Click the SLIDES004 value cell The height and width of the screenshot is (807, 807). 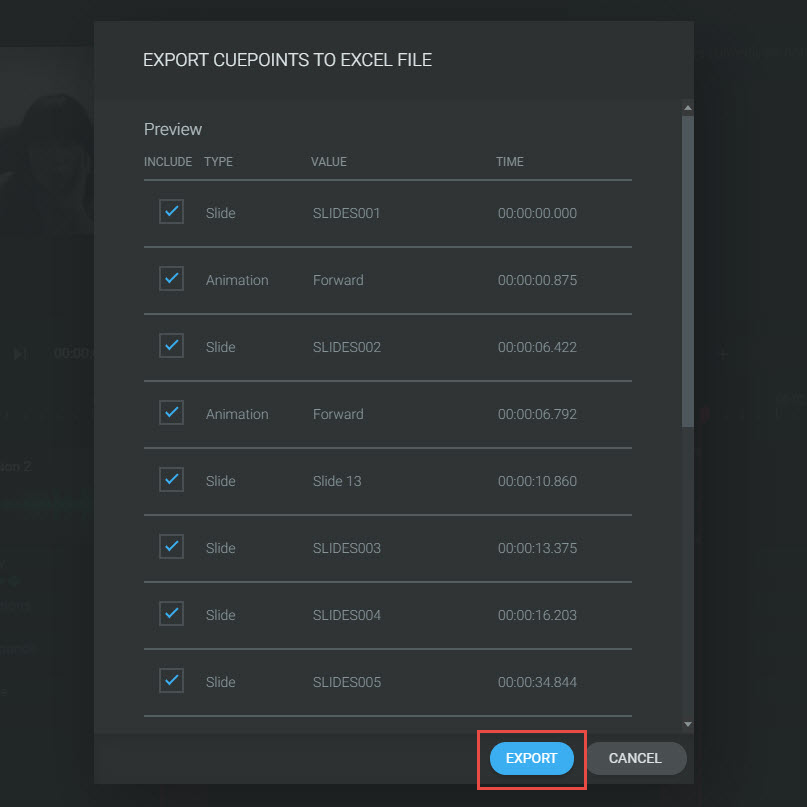(347, 615)
